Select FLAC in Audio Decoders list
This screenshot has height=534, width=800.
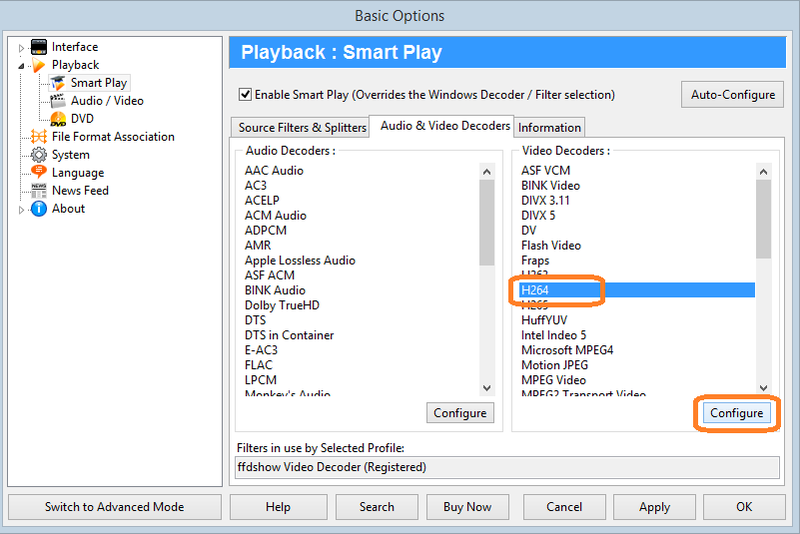point(260,365)
